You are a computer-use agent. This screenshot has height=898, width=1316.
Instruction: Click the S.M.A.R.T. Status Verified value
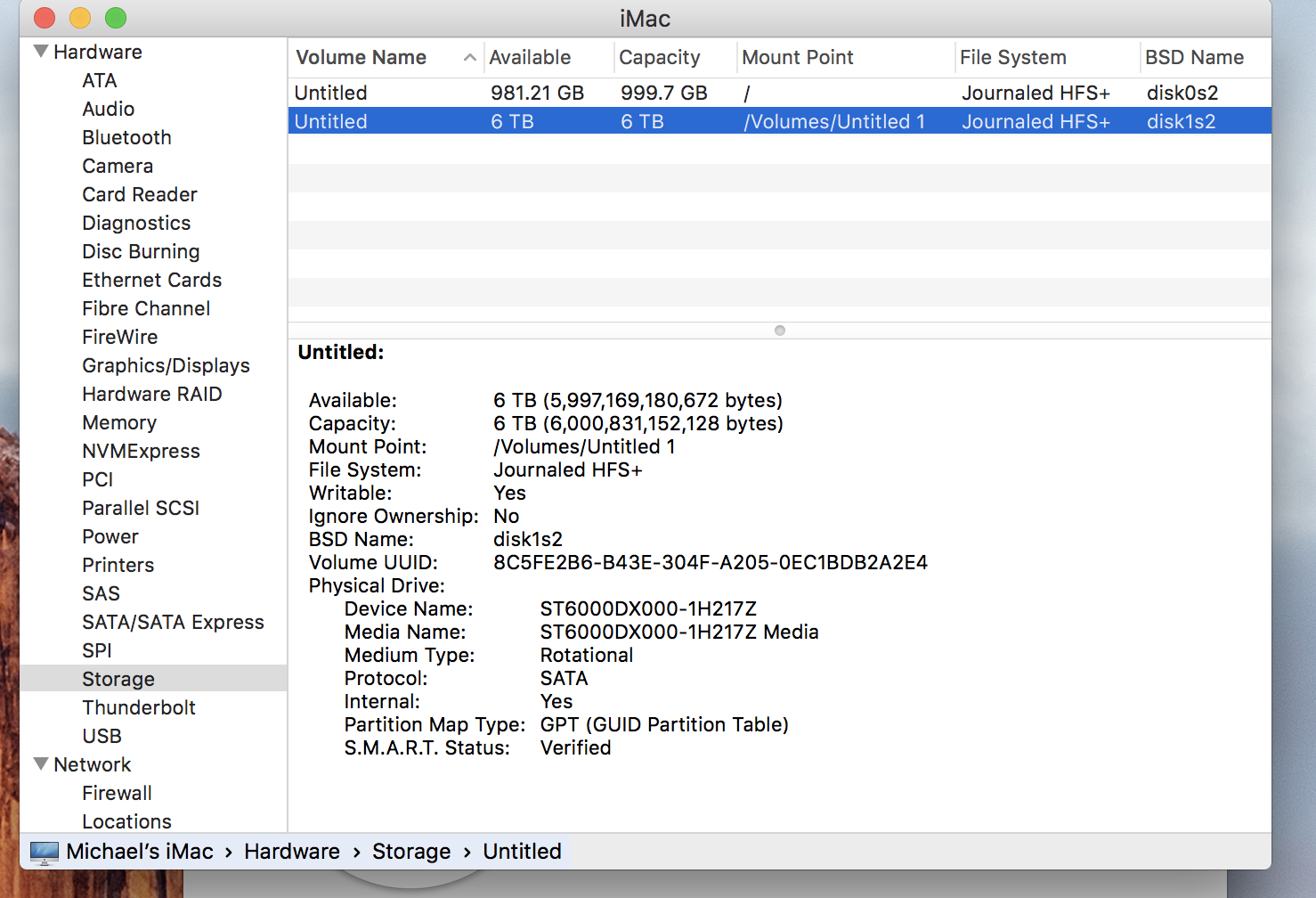coord(575,747)
